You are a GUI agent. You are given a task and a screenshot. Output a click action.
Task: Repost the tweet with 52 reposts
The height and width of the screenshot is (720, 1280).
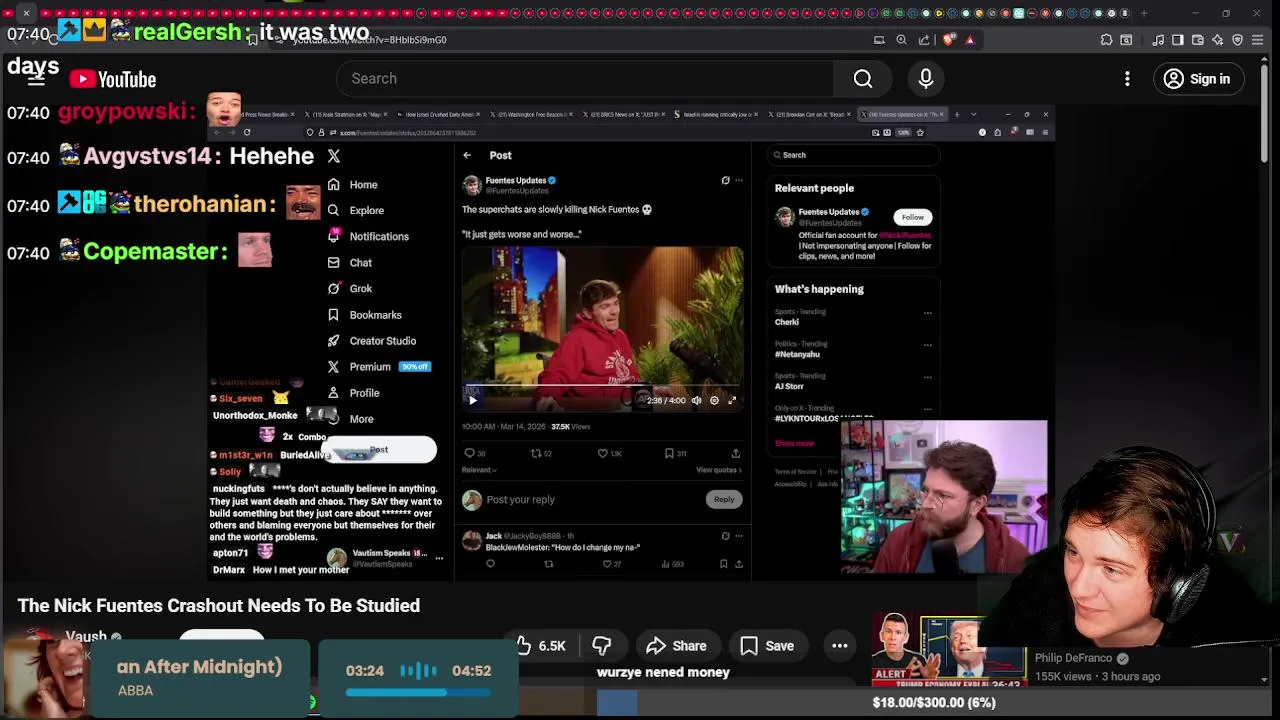(541, 453)
